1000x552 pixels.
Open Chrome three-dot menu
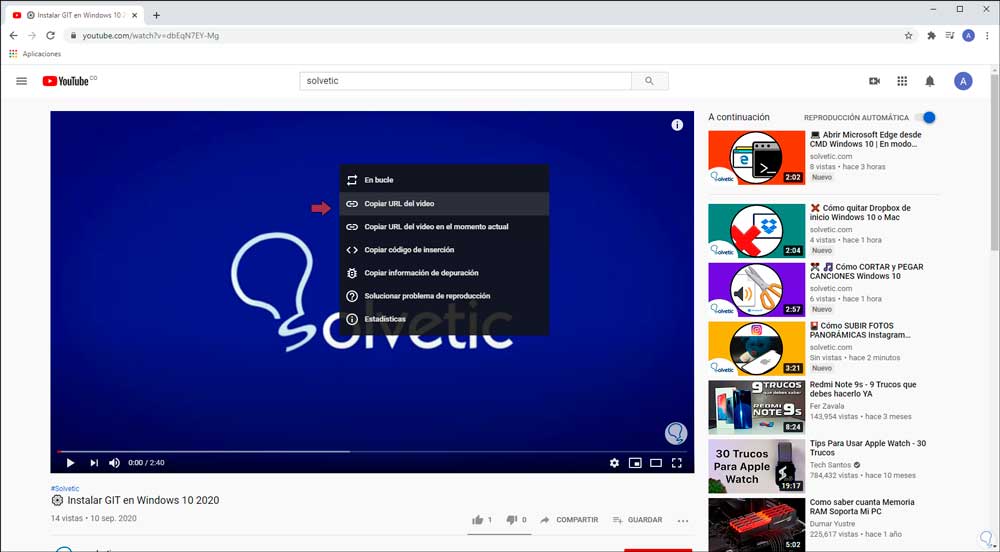[x=987, y=36]
